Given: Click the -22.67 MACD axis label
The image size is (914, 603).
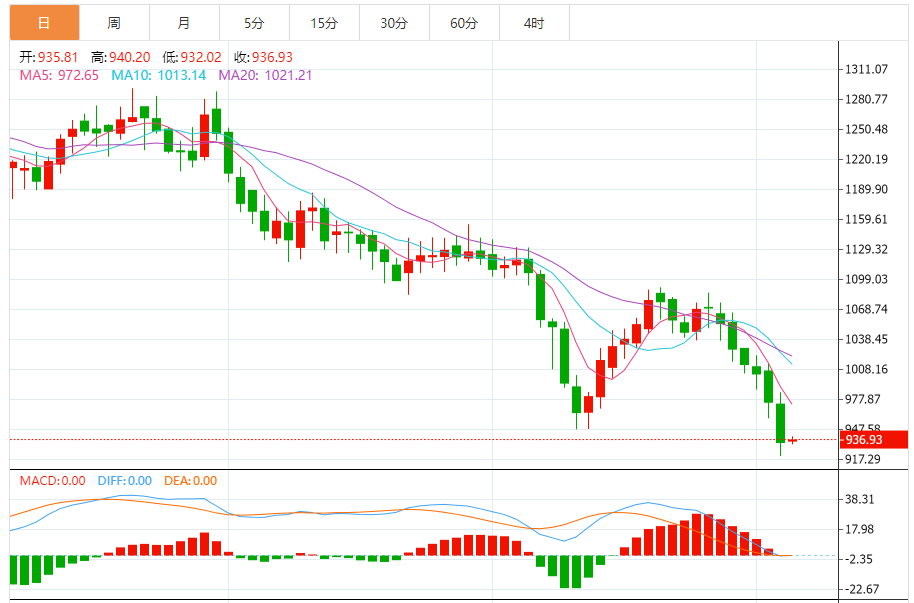Looking at the screenshot, I should pos(861,590).
